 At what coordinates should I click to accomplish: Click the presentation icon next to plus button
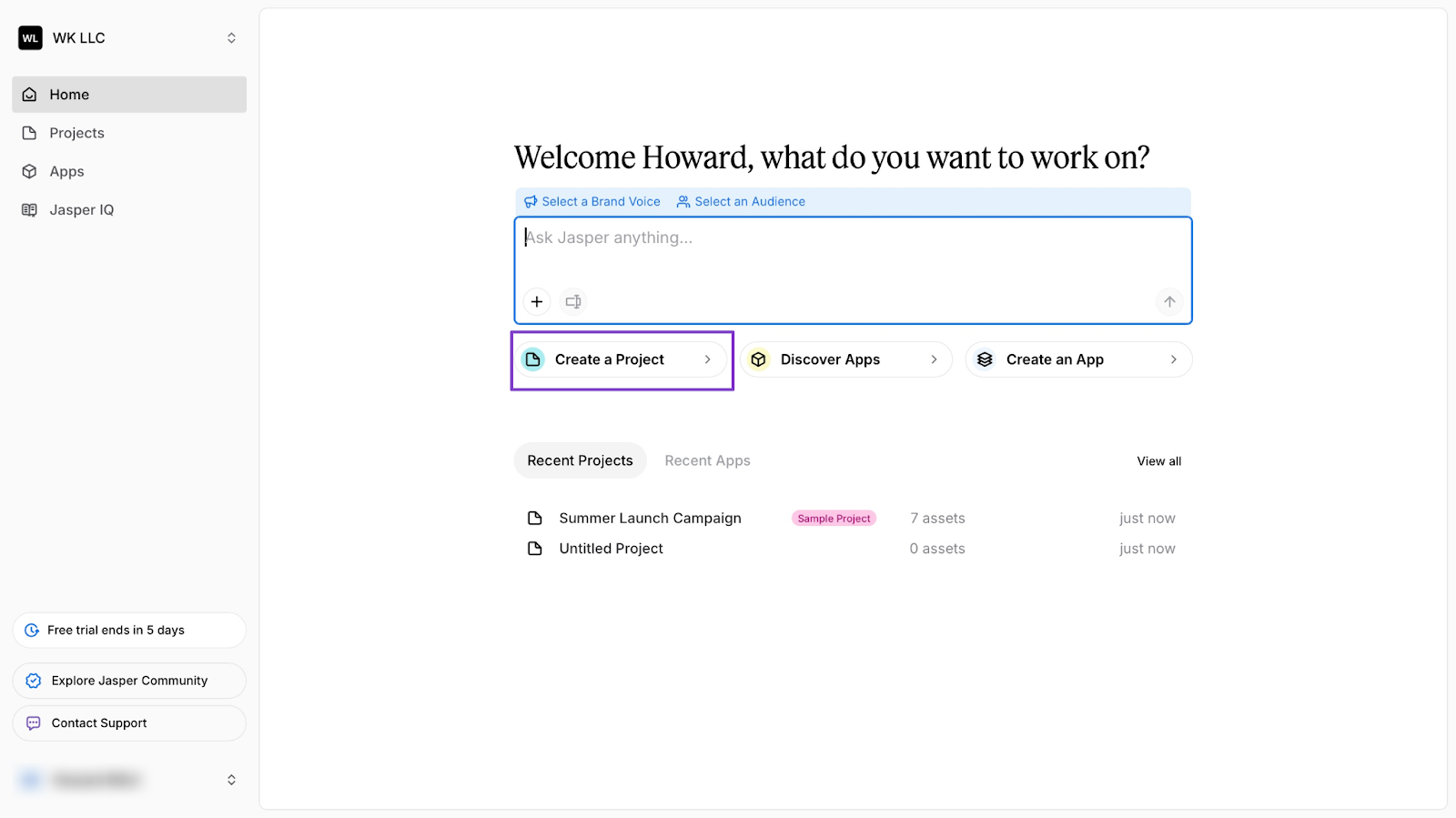click(573, 302)
